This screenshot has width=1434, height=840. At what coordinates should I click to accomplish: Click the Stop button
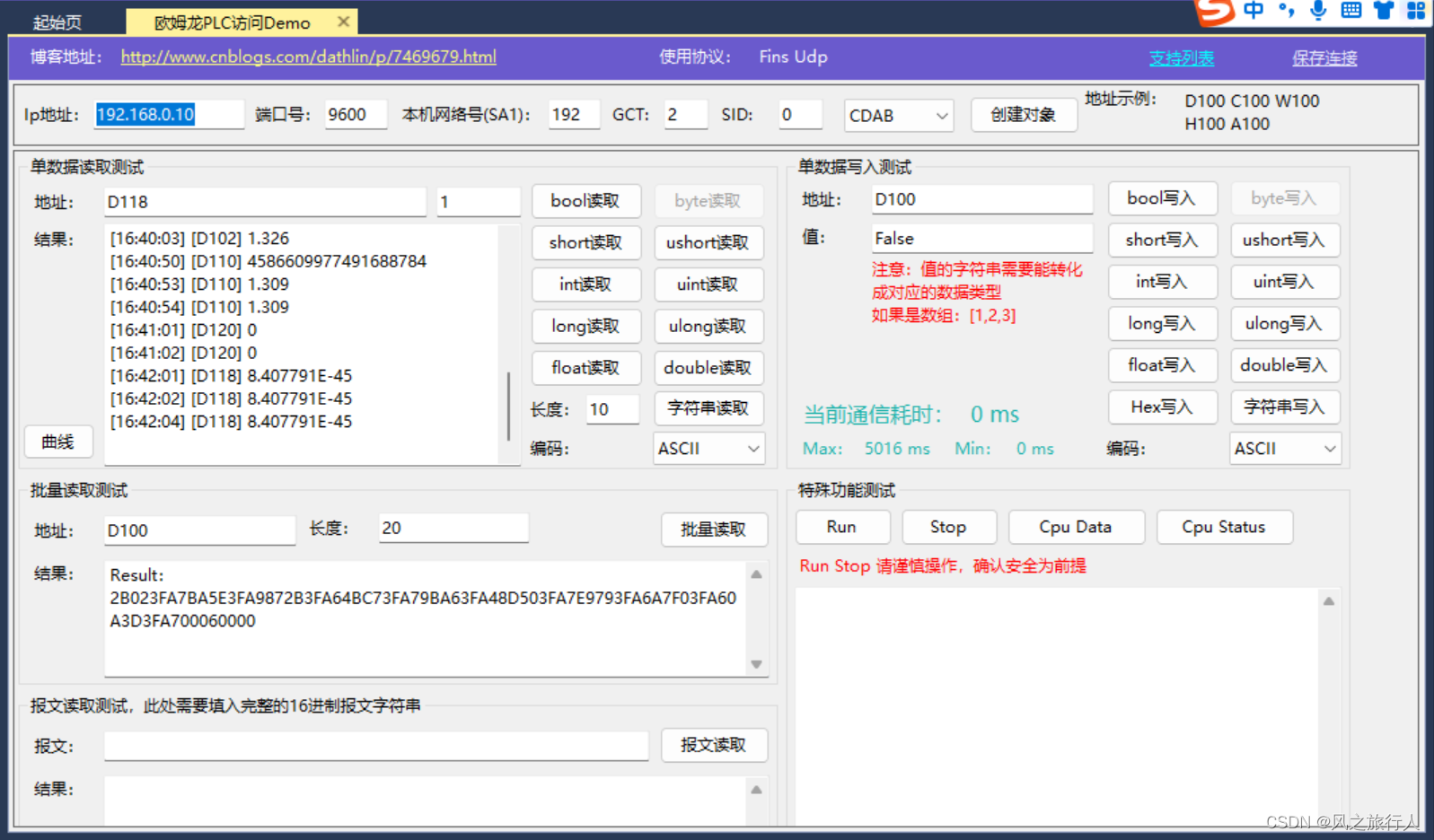tap(949, 527)
